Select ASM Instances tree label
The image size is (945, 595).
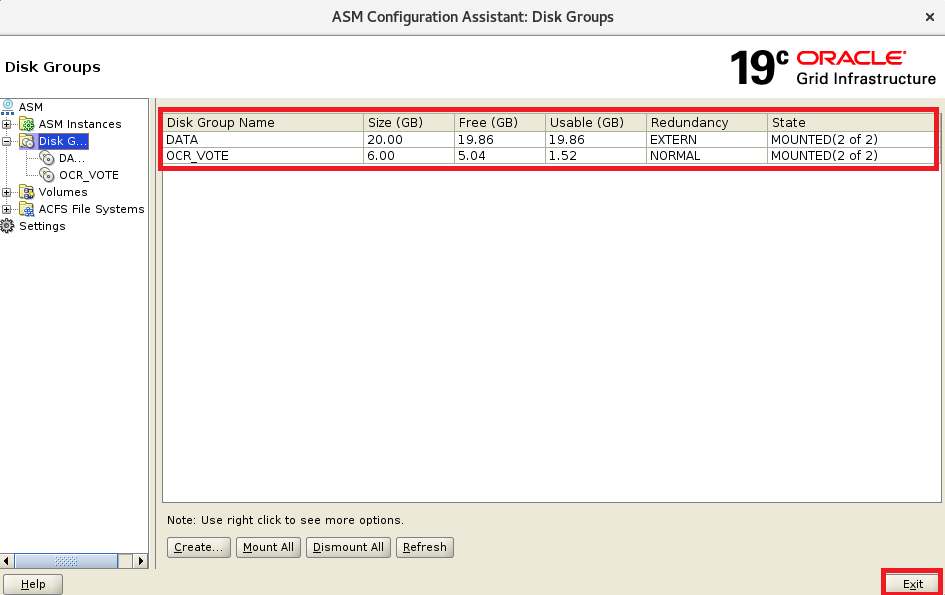pyautogui.click(x=80, y=124)
